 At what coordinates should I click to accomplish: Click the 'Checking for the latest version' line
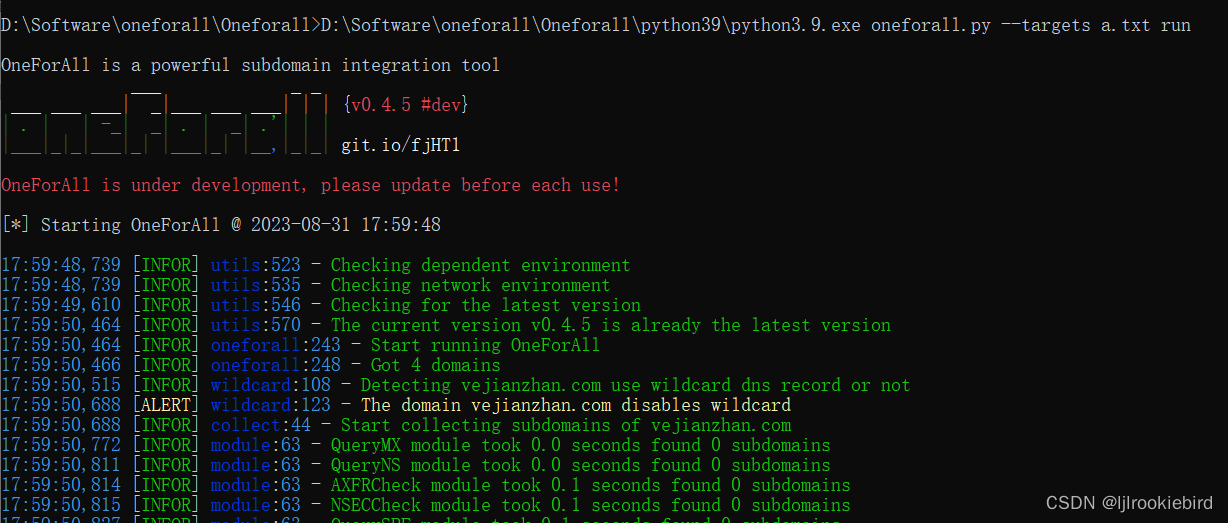(x=321, y=305)
